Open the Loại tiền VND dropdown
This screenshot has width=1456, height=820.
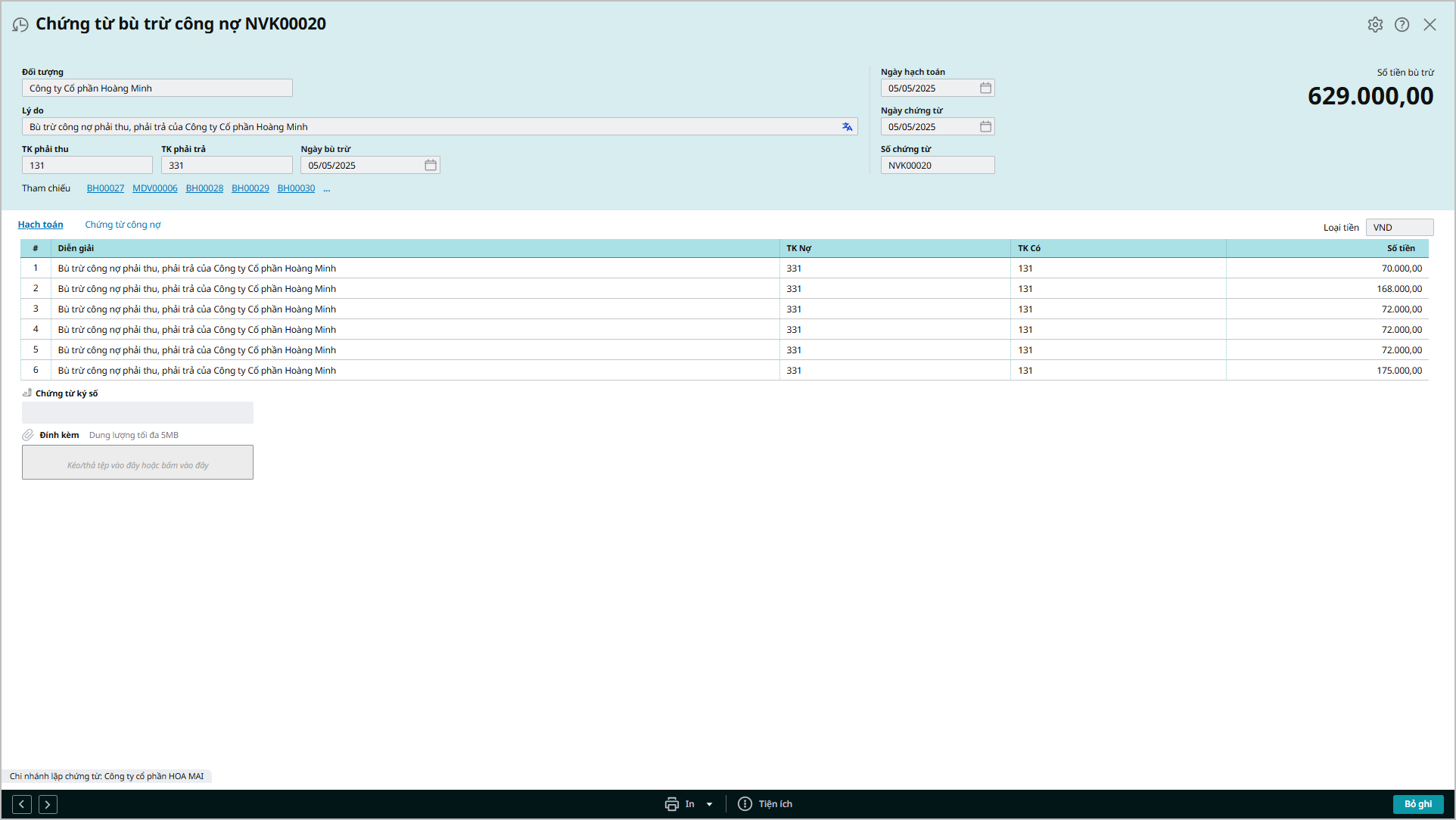click(x=1398, y=228)
